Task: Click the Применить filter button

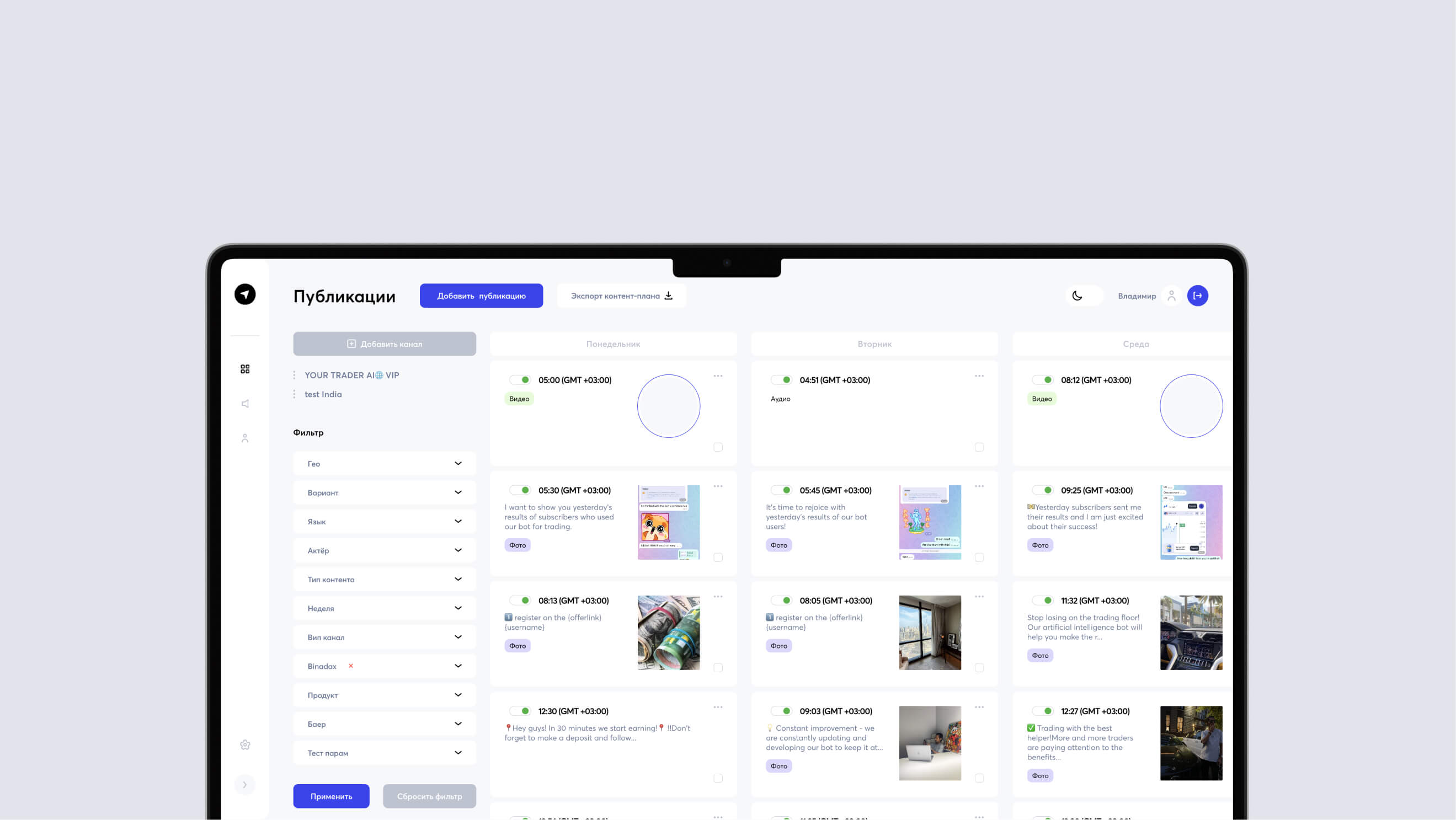Action: point(330,796)
